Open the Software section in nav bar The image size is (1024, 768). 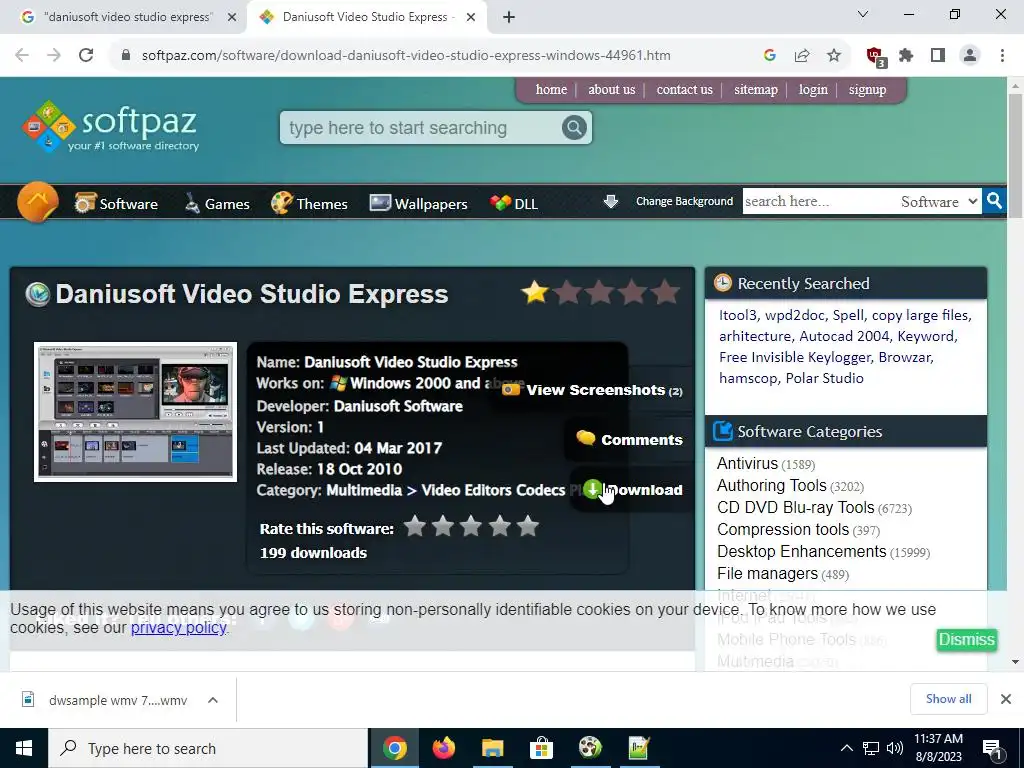pyautogui.click(x=116, y=204)
